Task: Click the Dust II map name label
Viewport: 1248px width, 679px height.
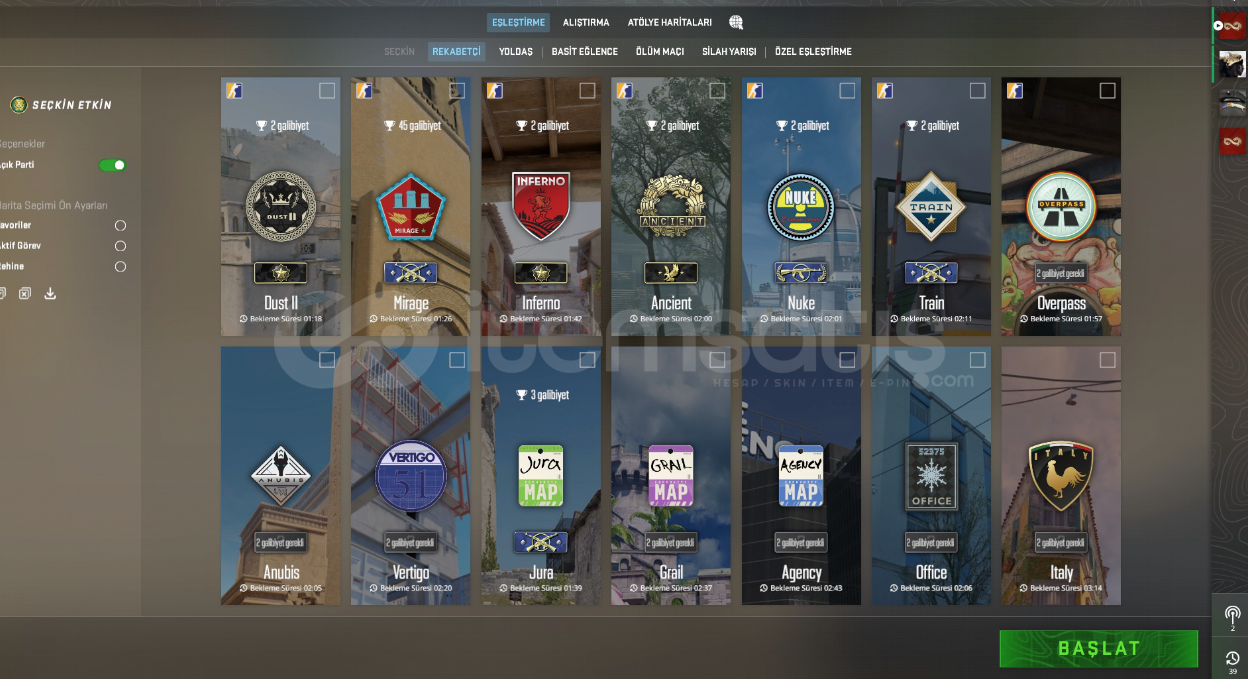Action: tap(281, 303)
